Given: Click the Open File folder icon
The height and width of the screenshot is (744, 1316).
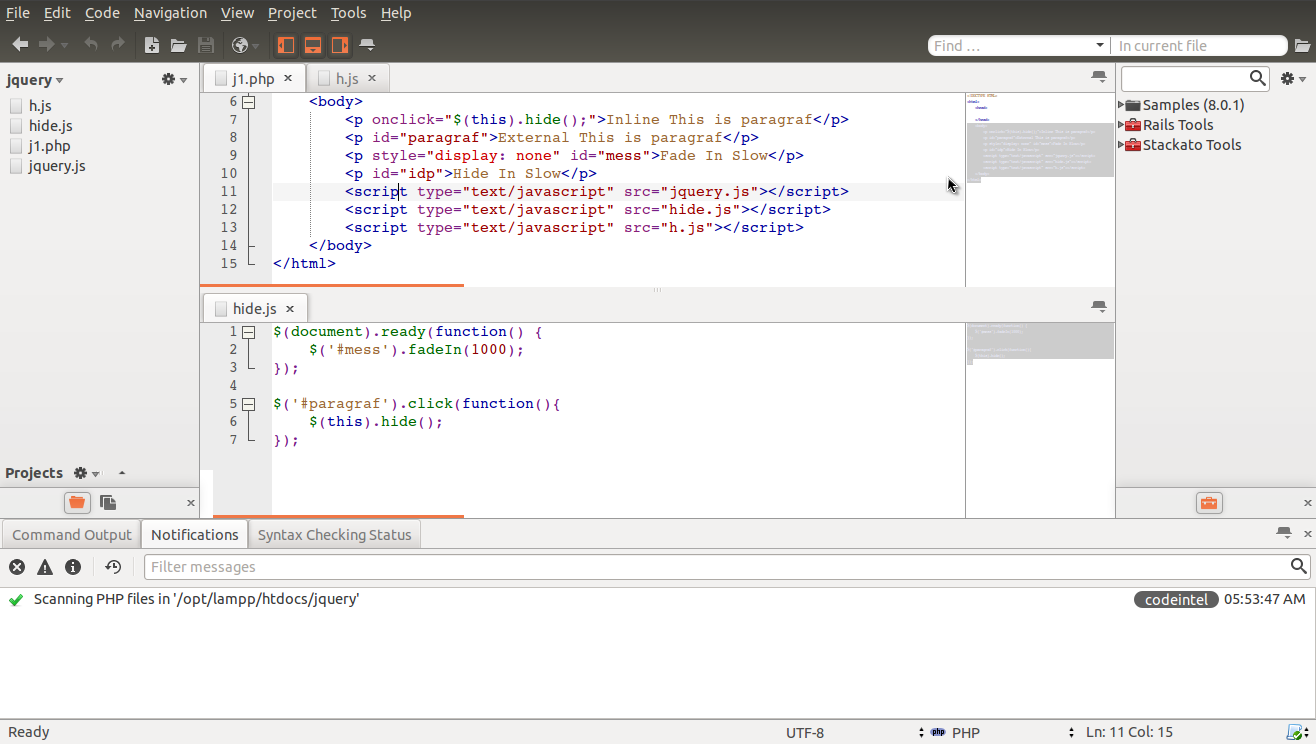Looking at the screenshot, I should click(180, 45).
